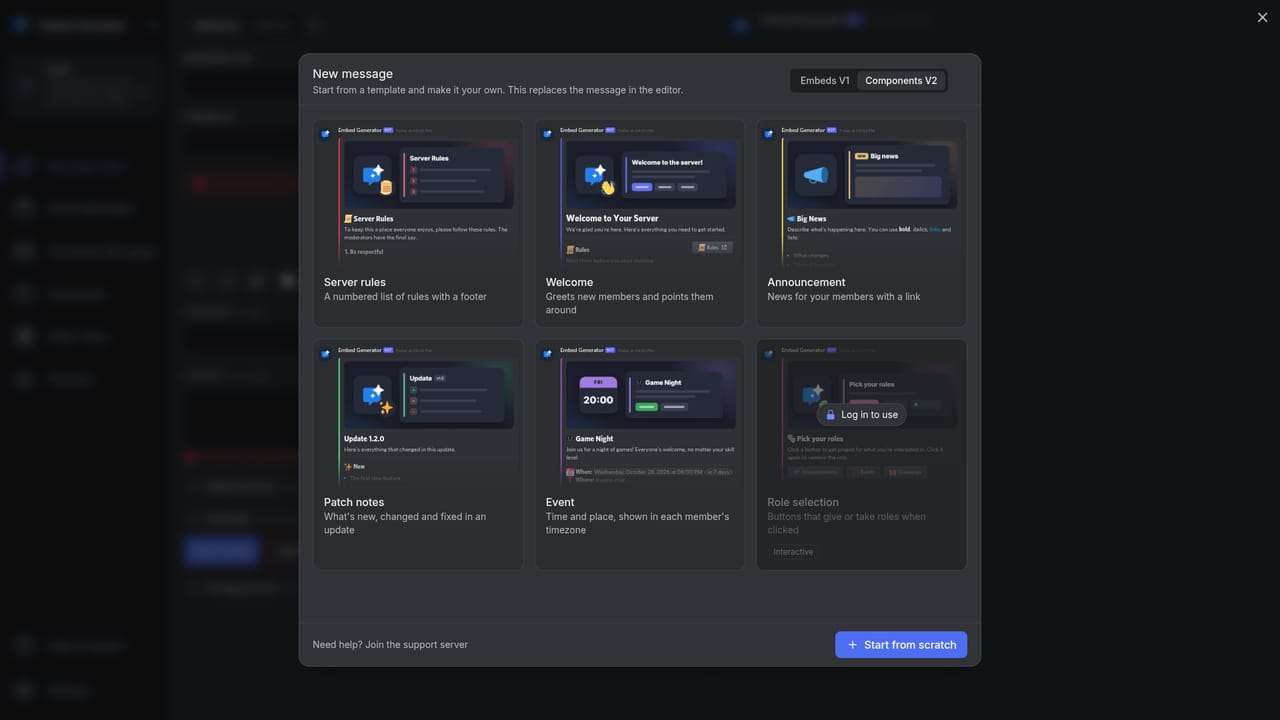Screen dimensions: 1280x720
Task: Click the 'New message' dialog heading
Action: click(x=353, y=74)
